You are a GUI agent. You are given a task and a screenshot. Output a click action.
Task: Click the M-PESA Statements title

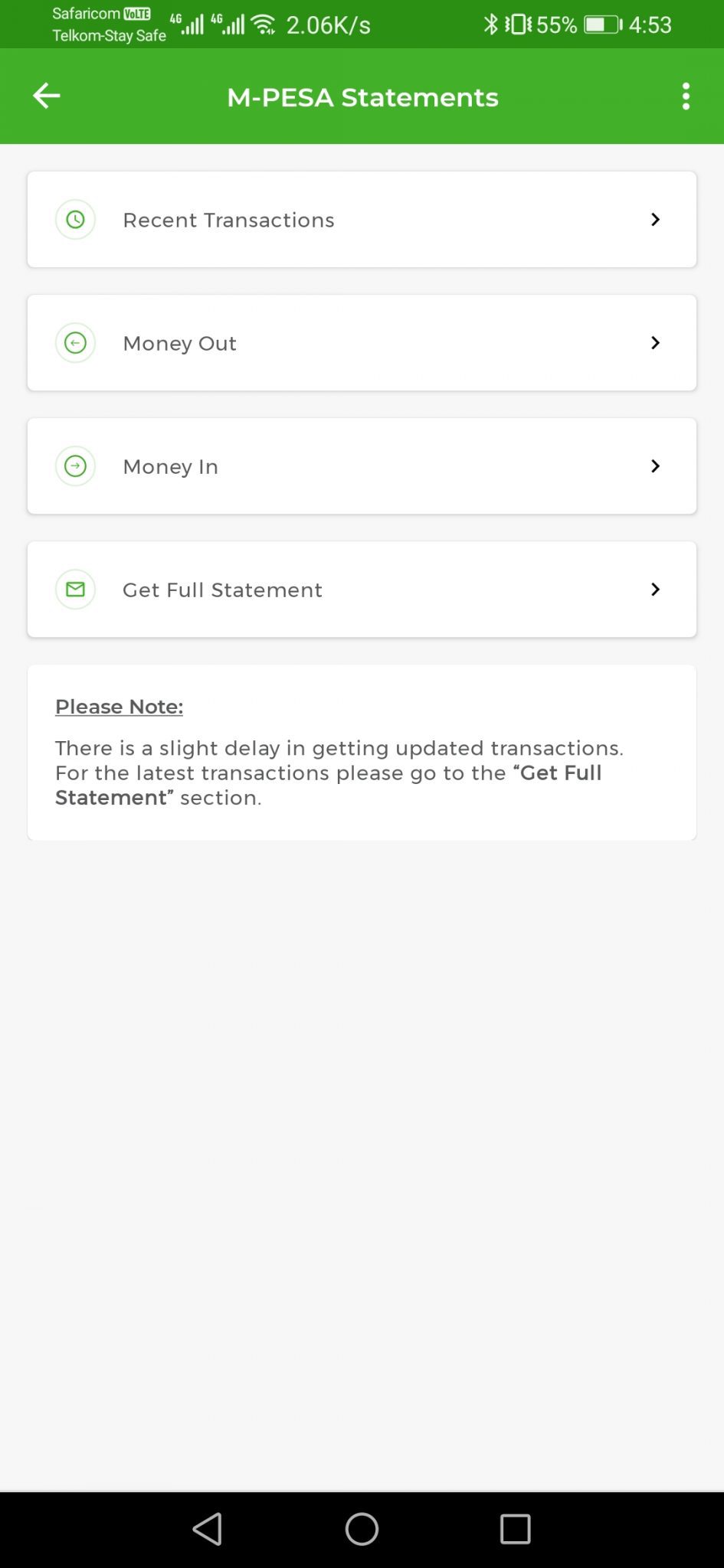[362, 97]
